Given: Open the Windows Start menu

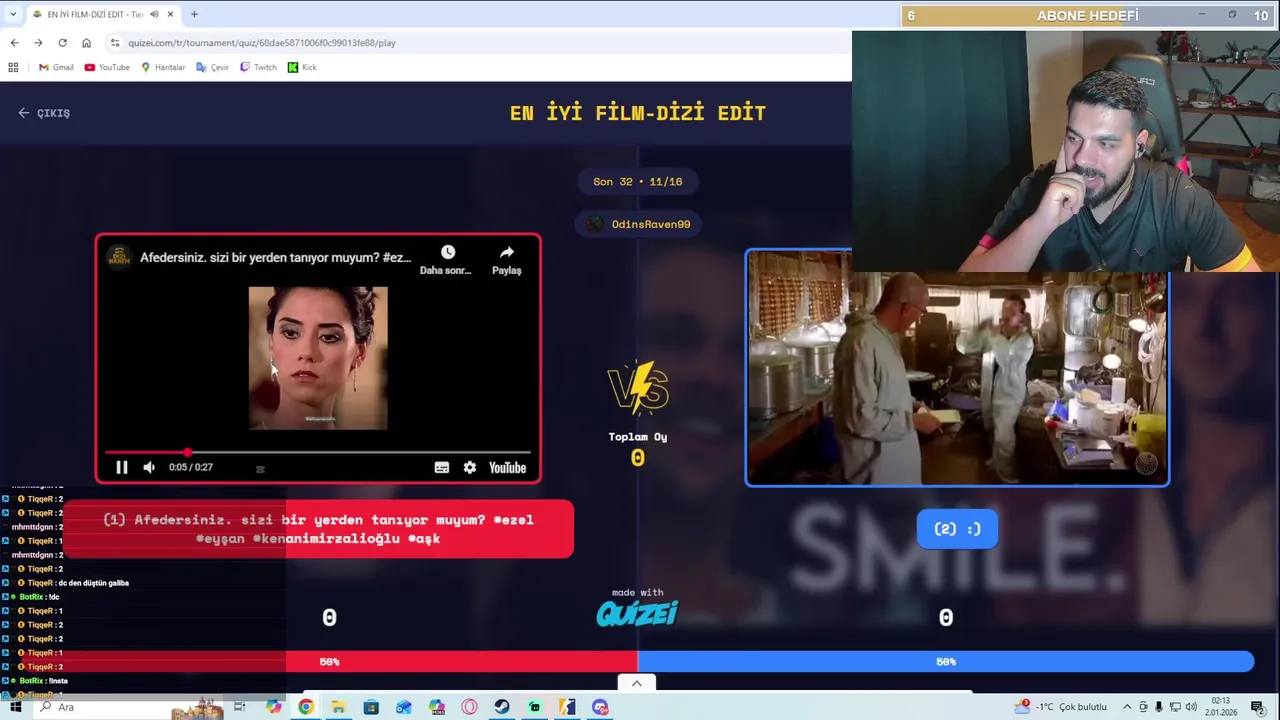Looking at the screenshot, I should pyautogui.click(x=16, y=707).
